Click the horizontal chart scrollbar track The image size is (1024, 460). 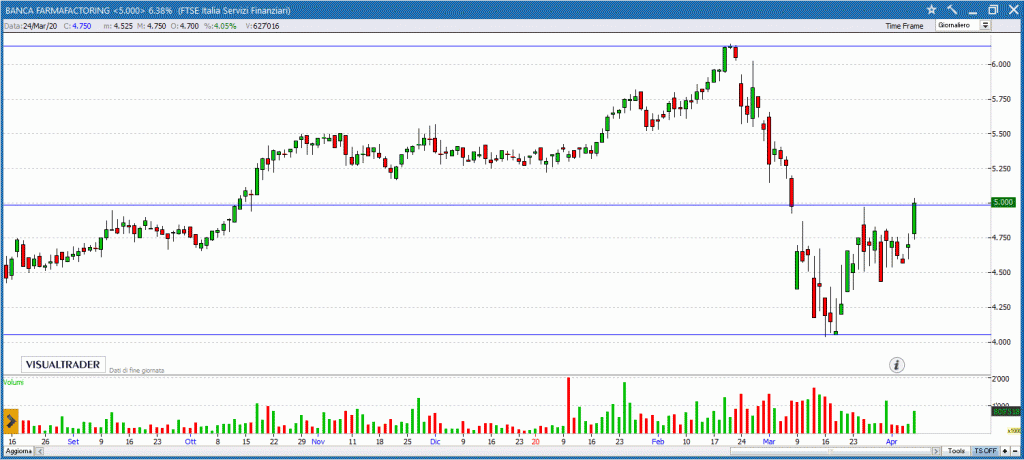click(x=487, y=451)
